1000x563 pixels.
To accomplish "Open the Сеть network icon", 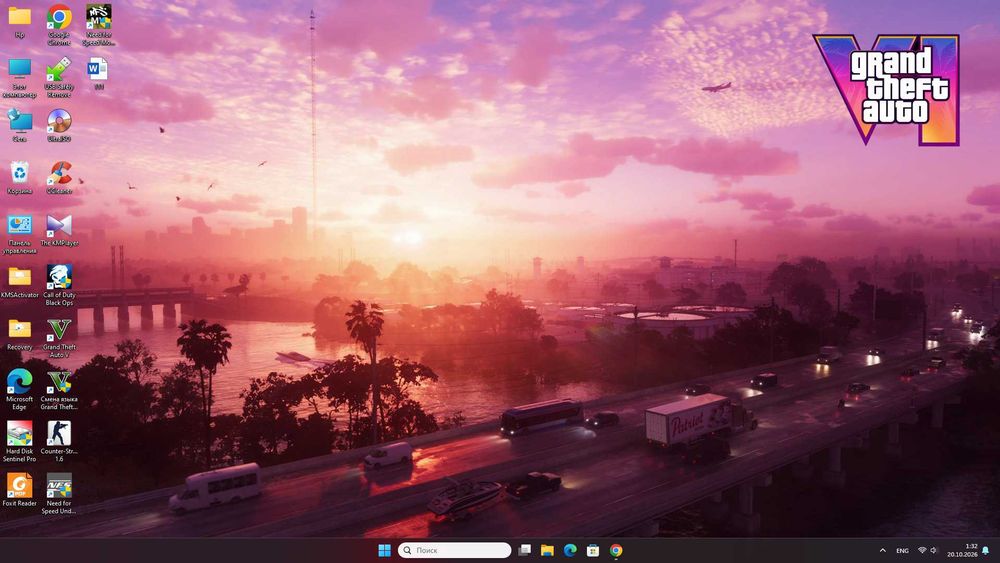I will (x=20, y=125).
